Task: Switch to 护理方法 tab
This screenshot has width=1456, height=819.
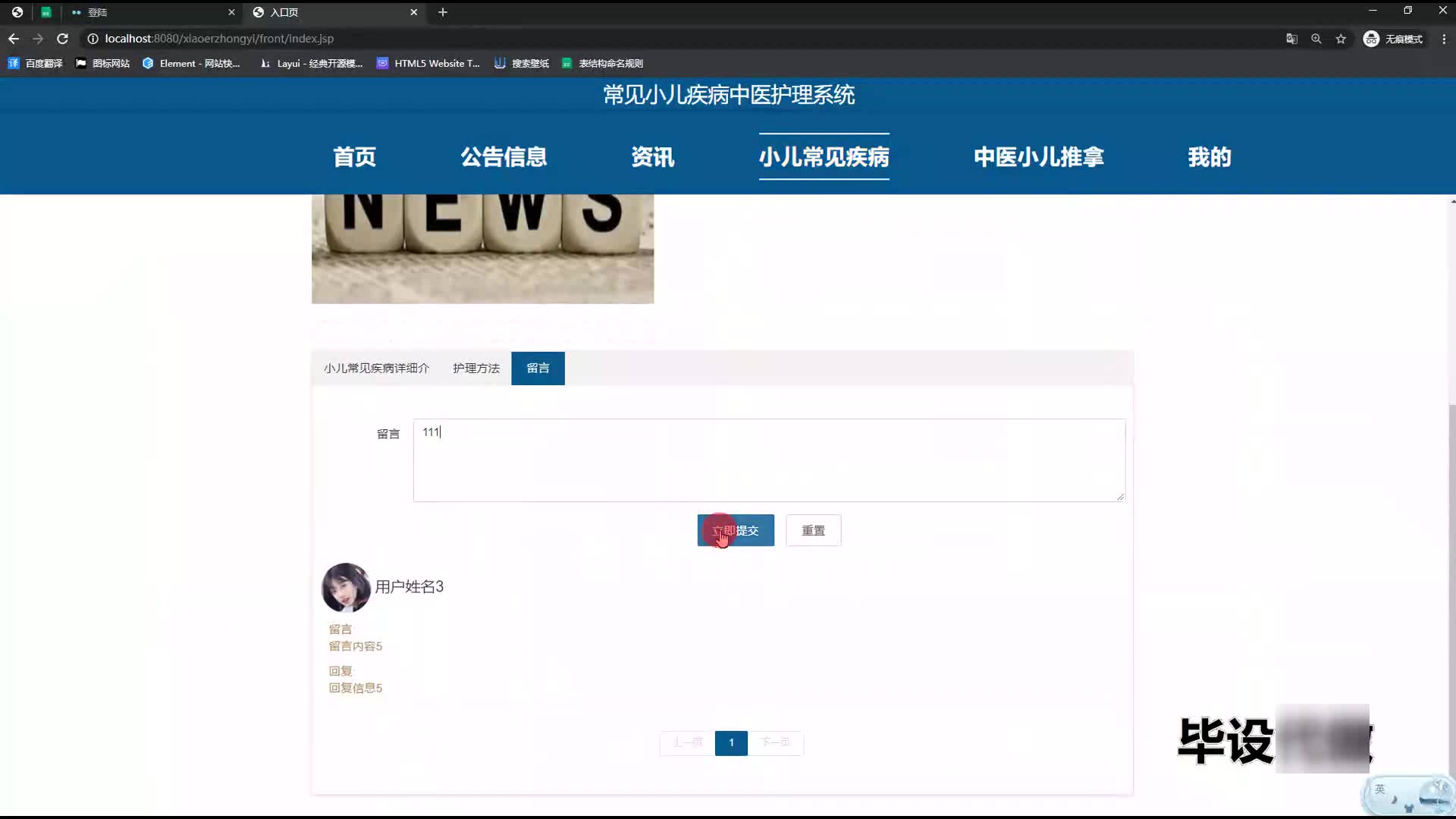Action: [476, 369]
